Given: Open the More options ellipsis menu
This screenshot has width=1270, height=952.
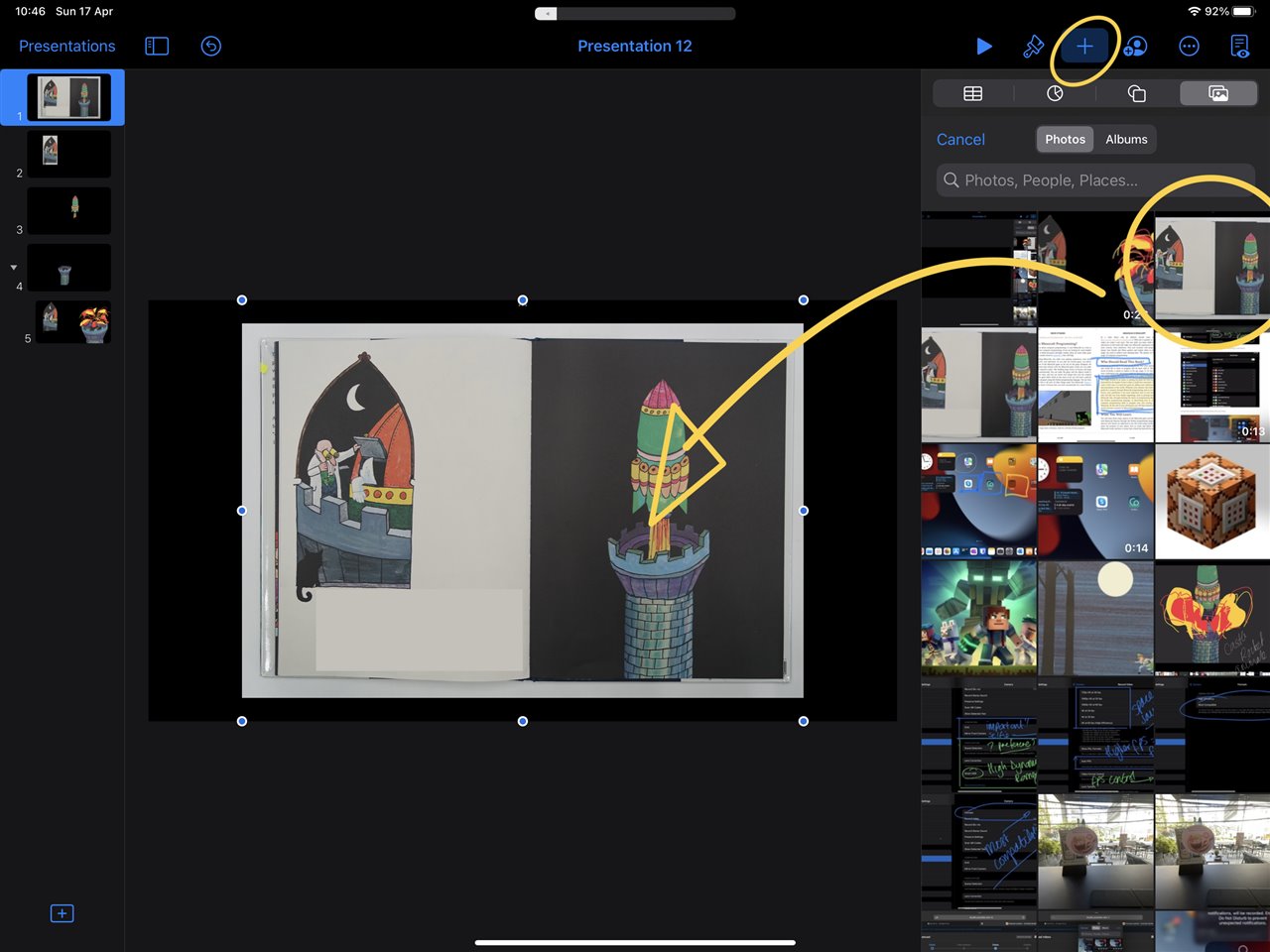Looking at the screenshot, I should click(1189, 46).
